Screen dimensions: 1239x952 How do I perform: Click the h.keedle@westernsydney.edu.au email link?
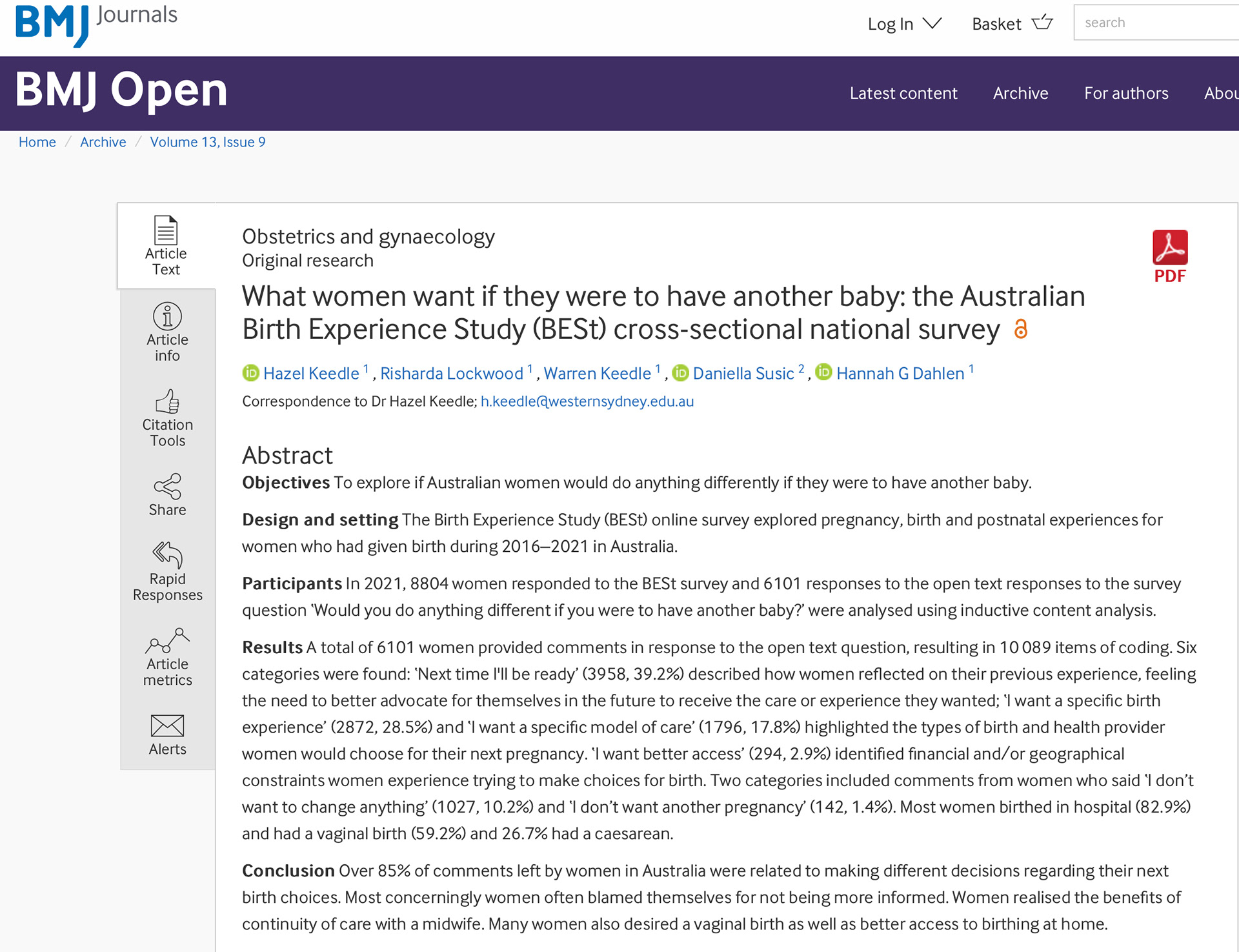(x=587, y=401)
